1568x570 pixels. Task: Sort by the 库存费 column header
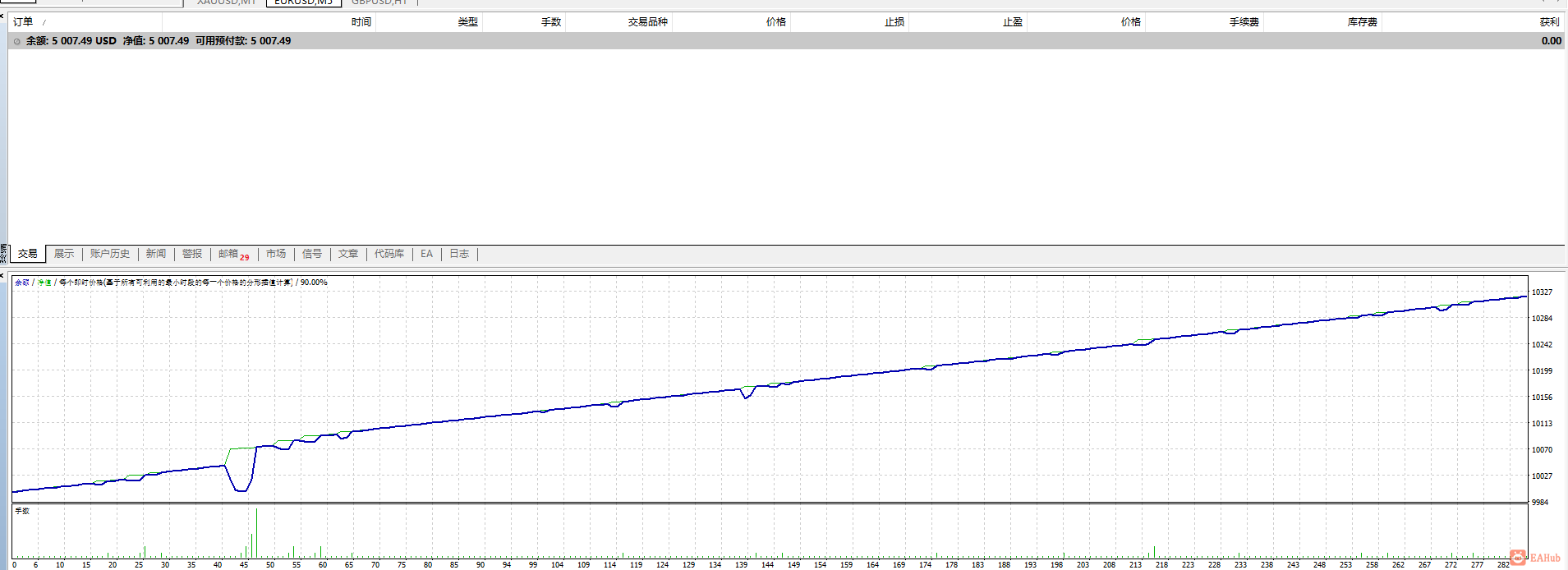[x=1362, y=22]
